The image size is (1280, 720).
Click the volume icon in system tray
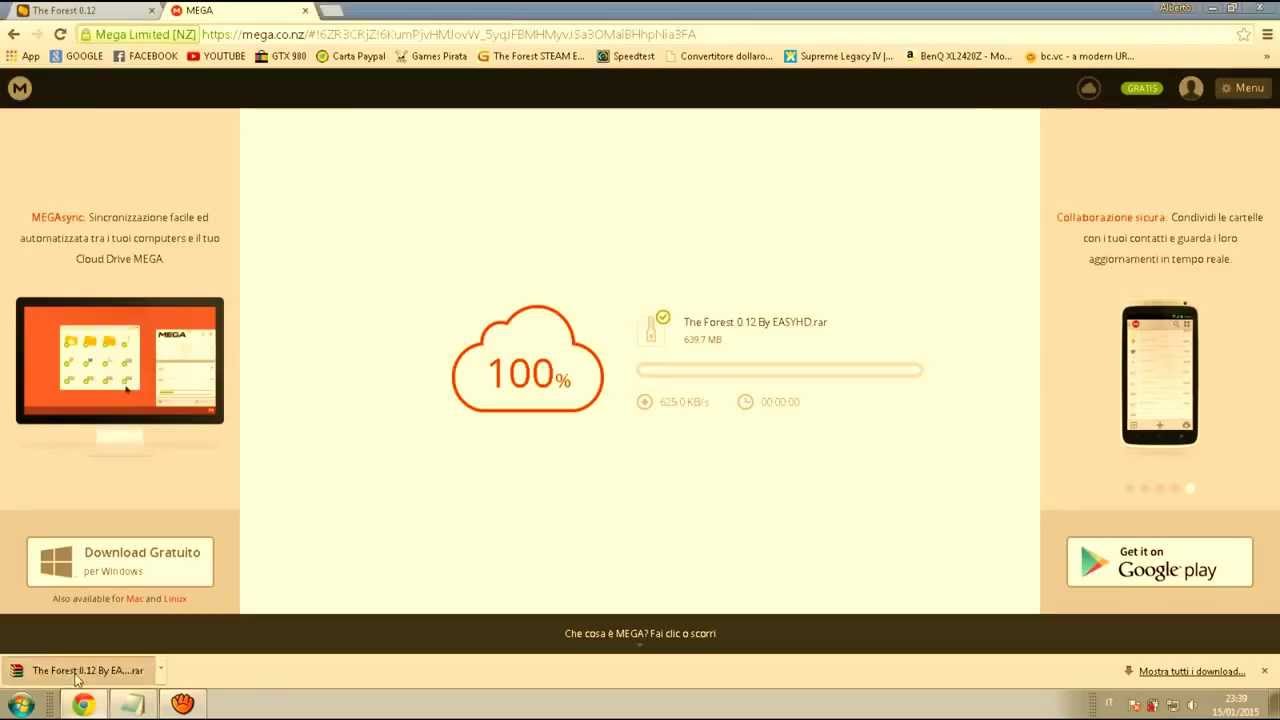pos(1191,705)
